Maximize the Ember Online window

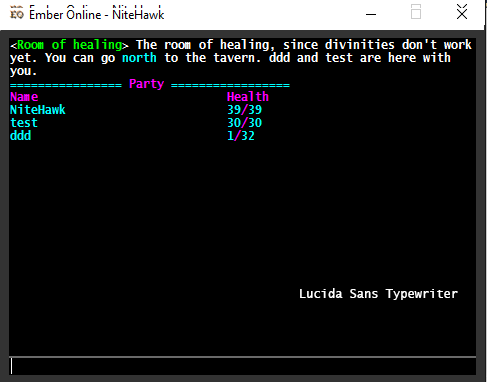tap(416, 13)
